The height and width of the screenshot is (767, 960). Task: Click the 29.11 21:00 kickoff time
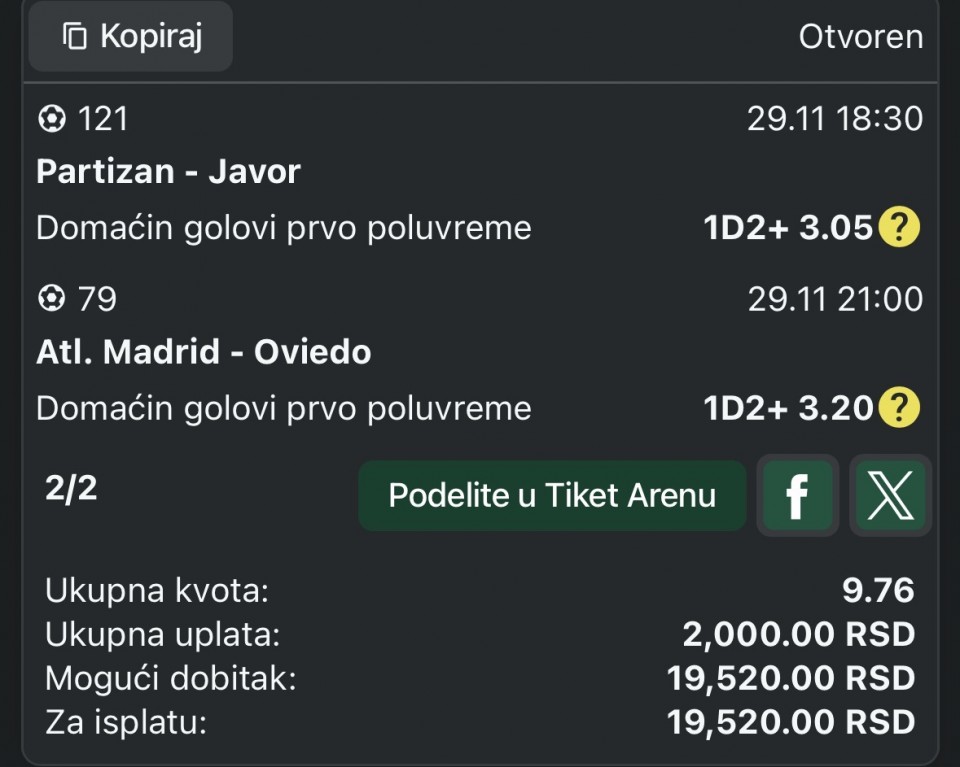835,299
